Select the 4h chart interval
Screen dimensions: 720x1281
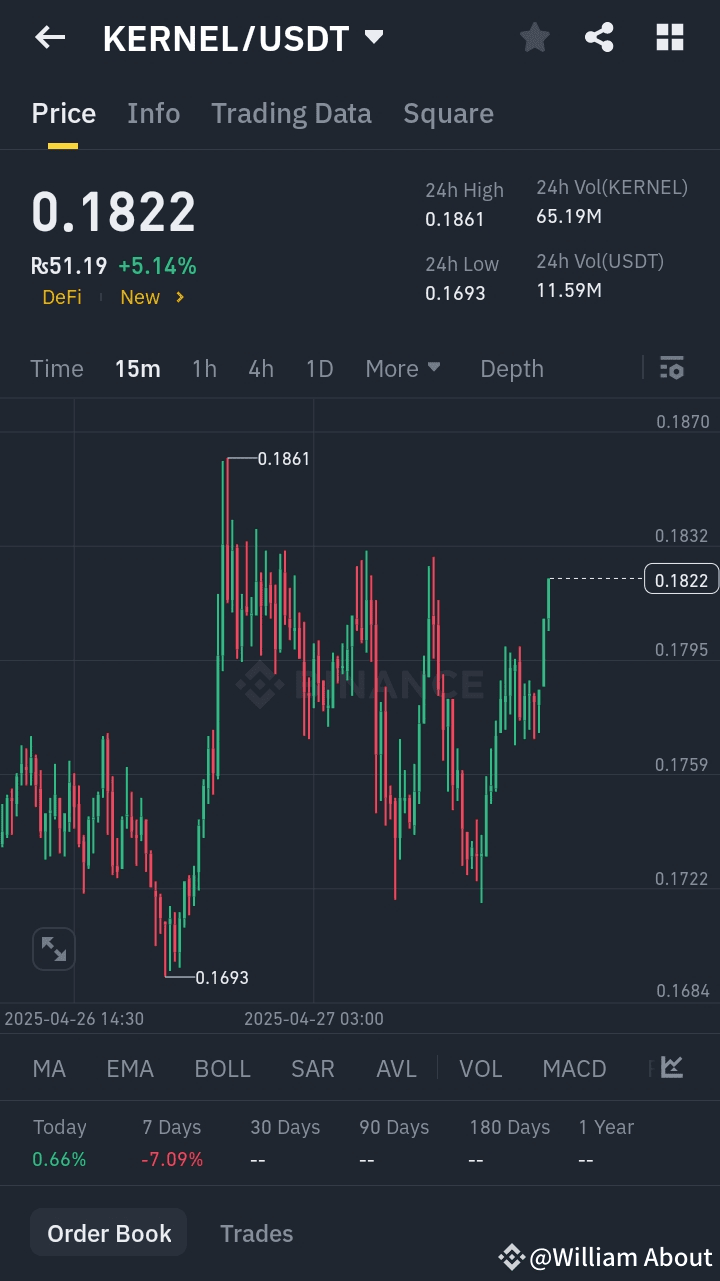(261, 369)
